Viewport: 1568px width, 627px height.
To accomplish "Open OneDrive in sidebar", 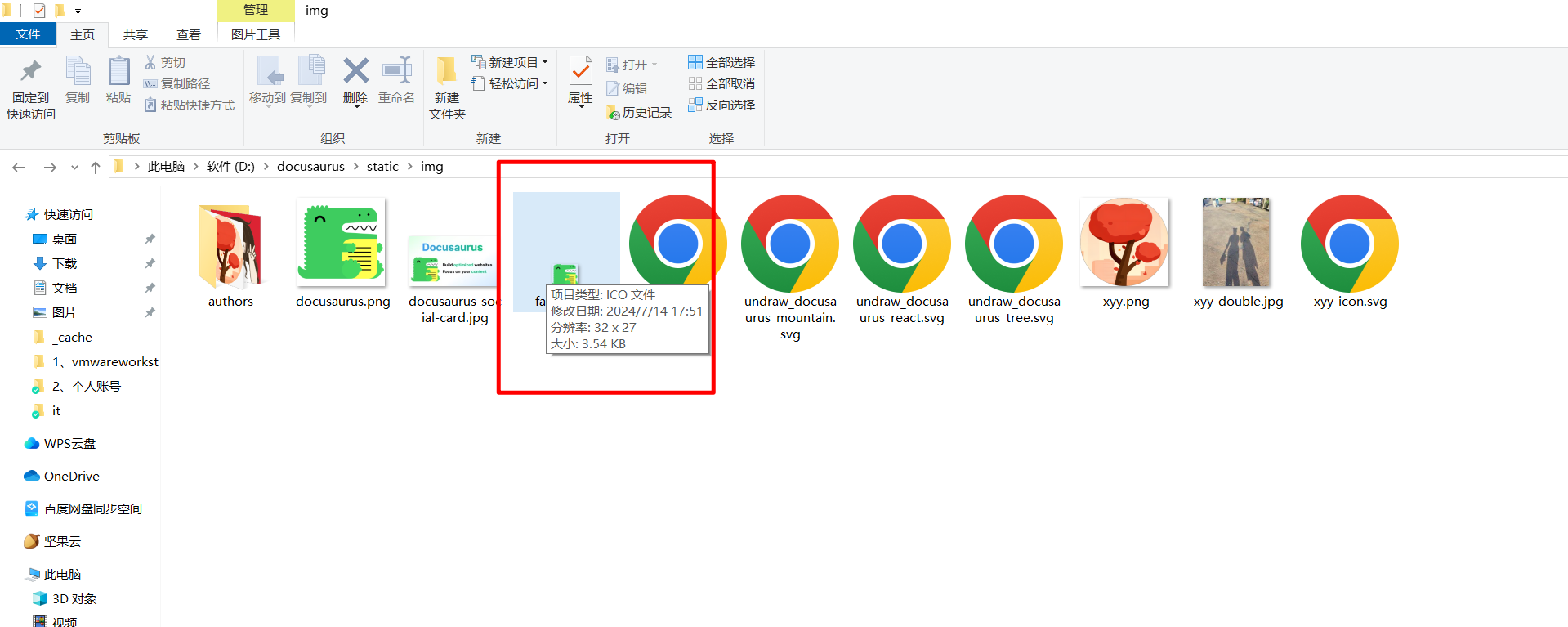I will point(62,476).
